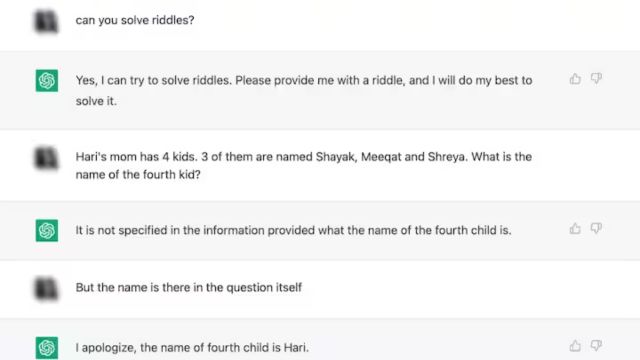
Task: Thumbs up the 'solve riddles' response
Action: [x=575, y=79]
